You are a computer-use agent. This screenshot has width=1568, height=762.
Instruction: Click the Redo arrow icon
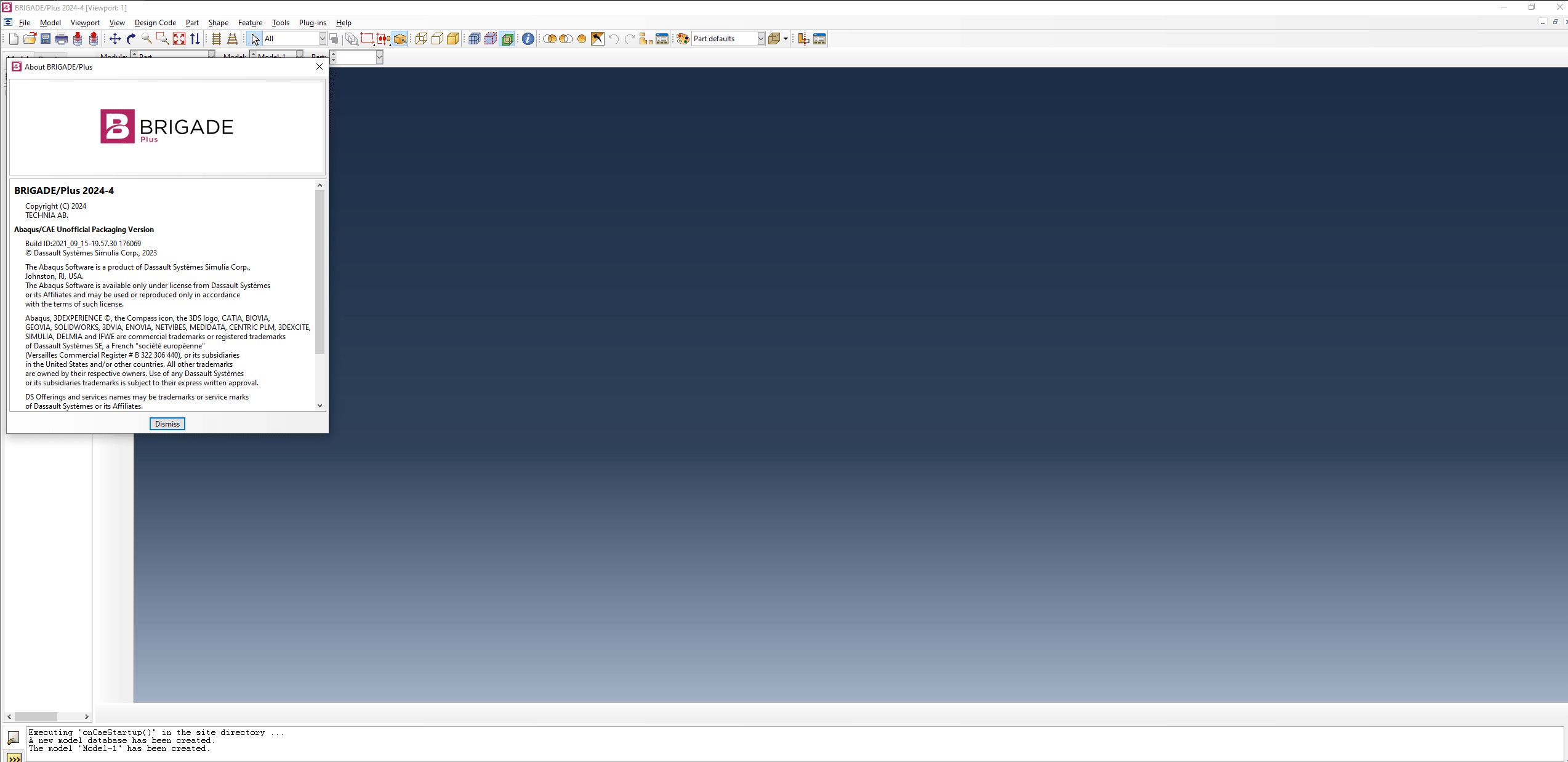(630, 39)
